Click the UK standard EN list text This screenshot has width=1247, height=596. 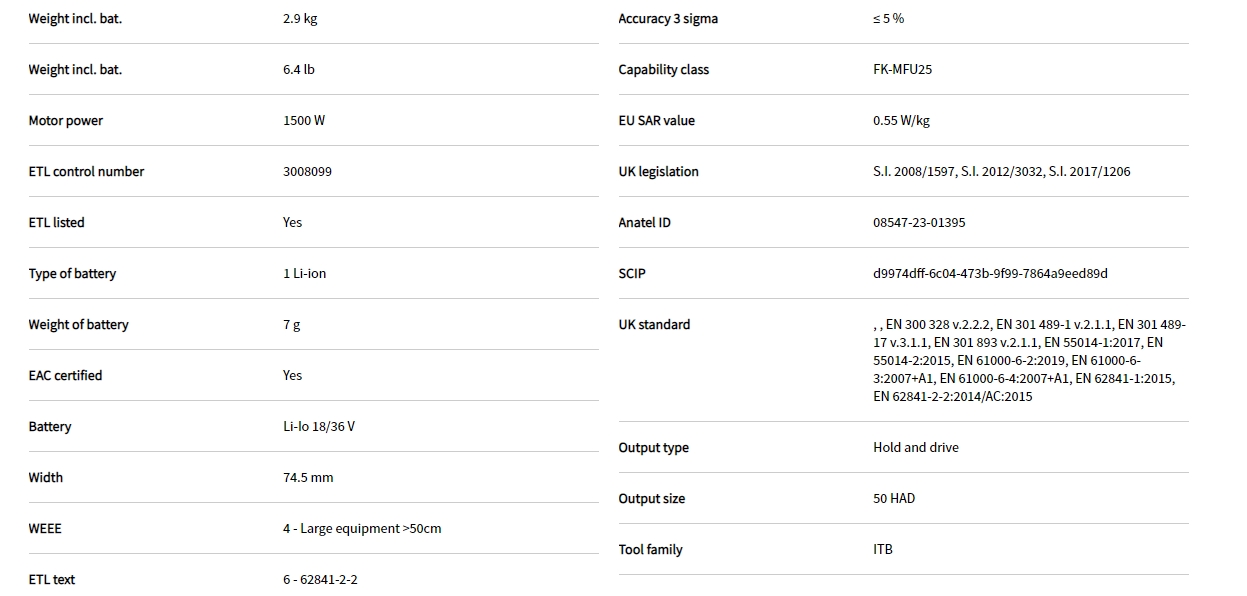pos(1028,360)
